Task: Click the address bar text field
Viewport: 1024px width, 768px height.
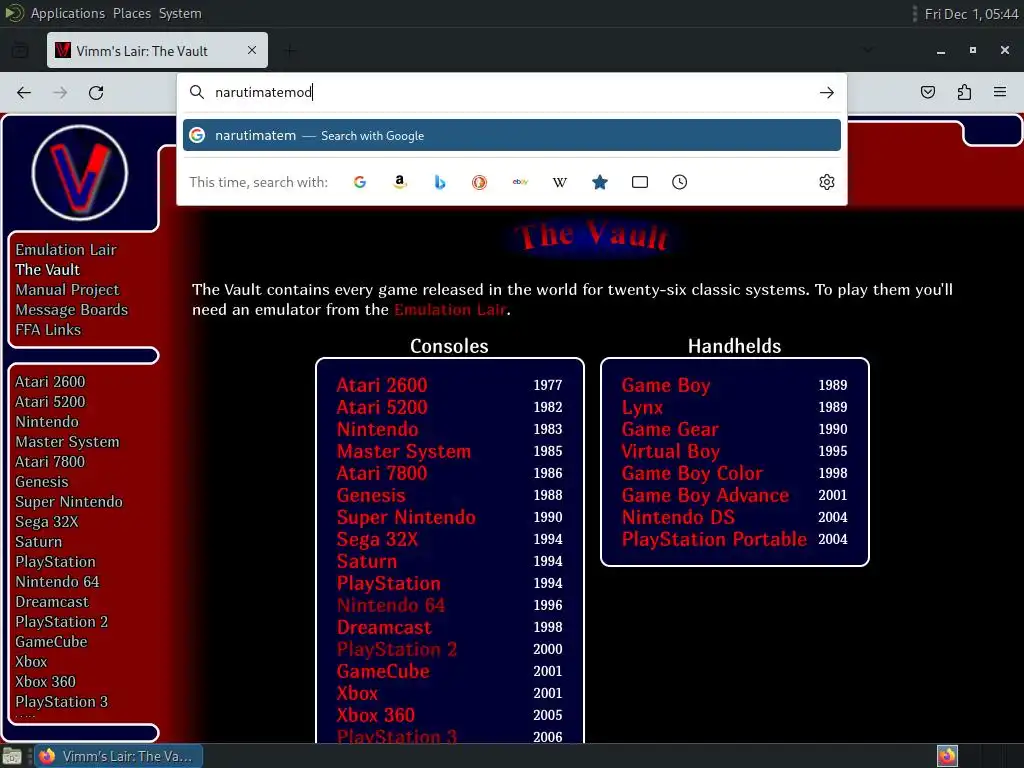Action: click(x=513, y=92)
